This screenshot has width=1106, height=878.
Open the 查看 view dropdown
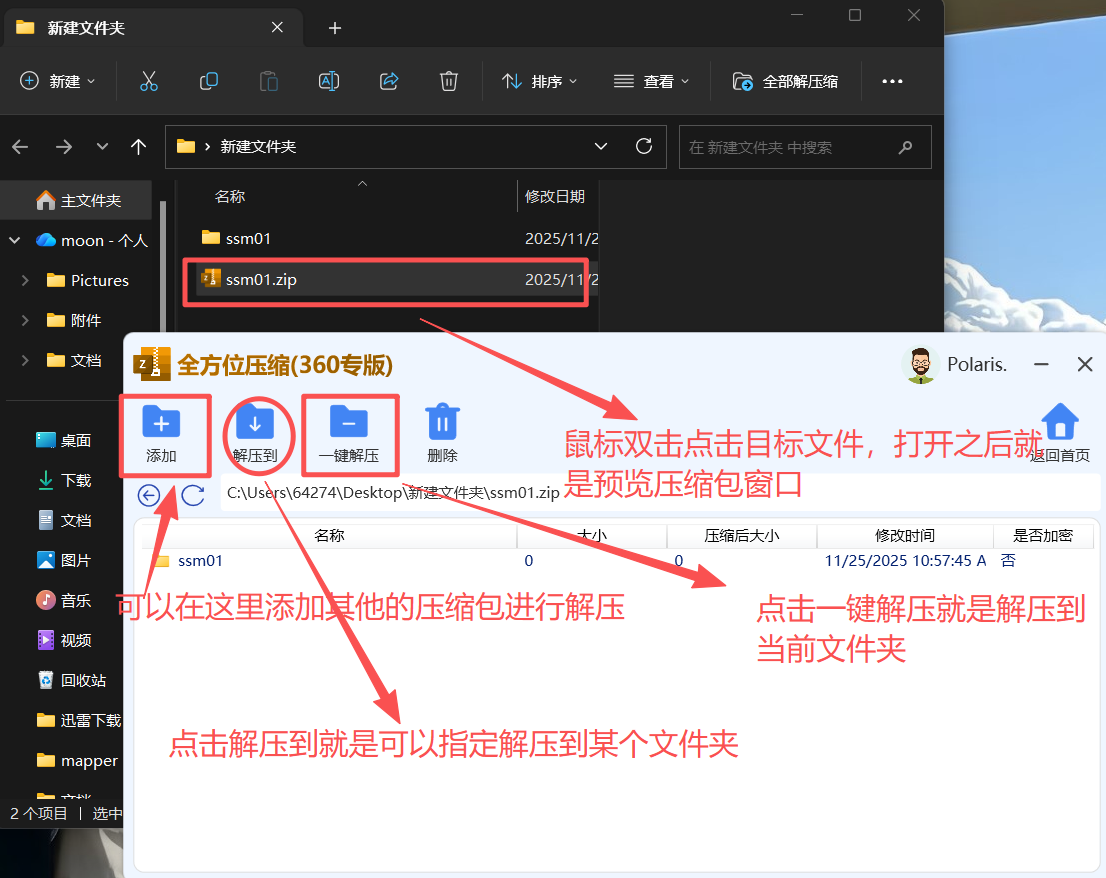click(x=651, y=81)
